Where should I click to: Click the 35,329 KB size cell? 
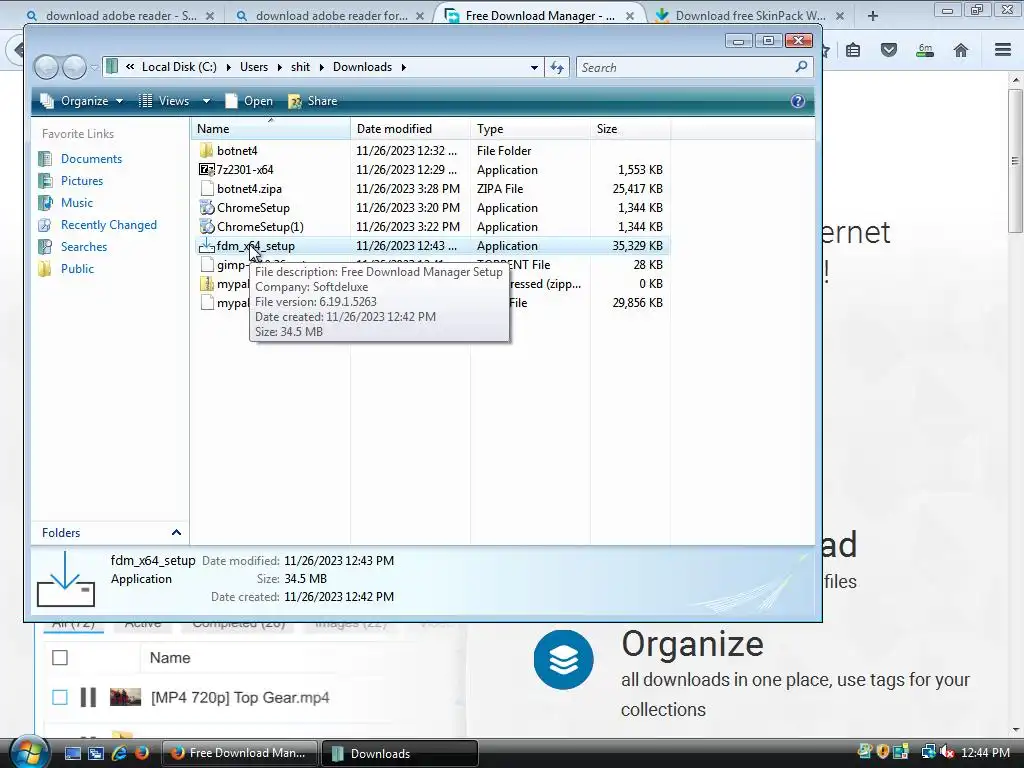click(637, 246)
